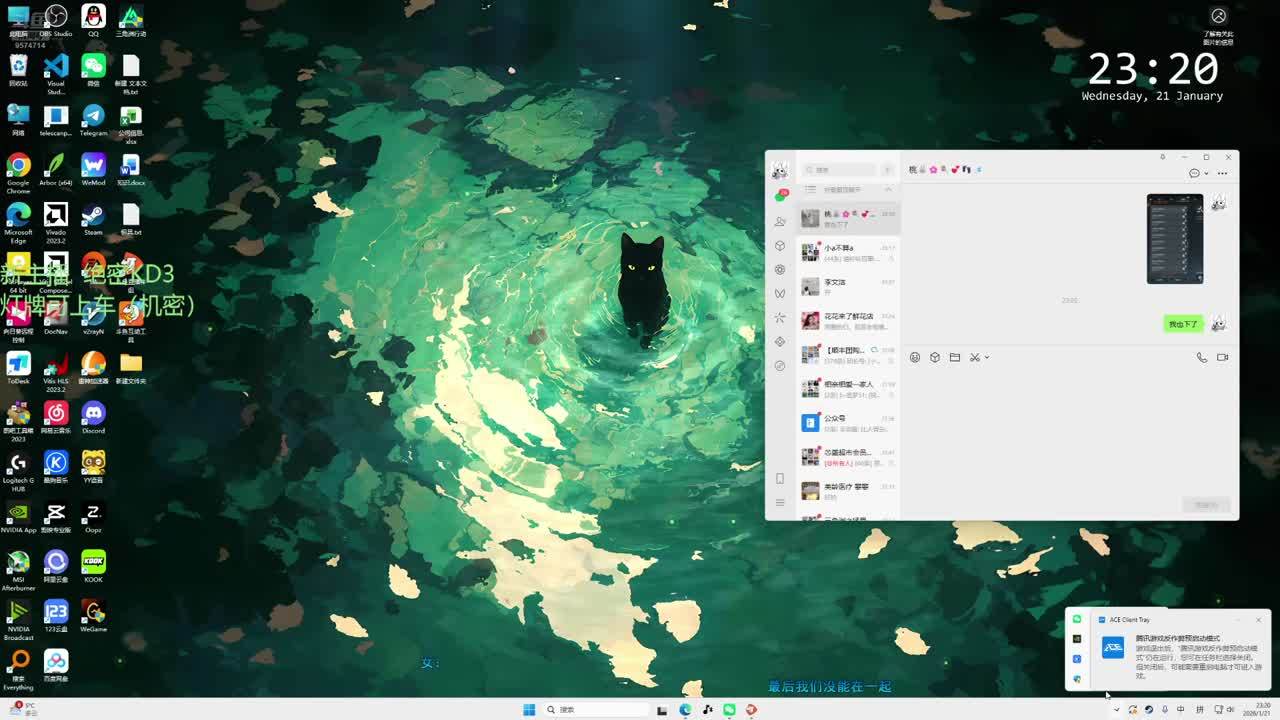The height and width of the screenshot is (720, 1280).
Task: Open the folder icon to send a file
Action: 955,357
